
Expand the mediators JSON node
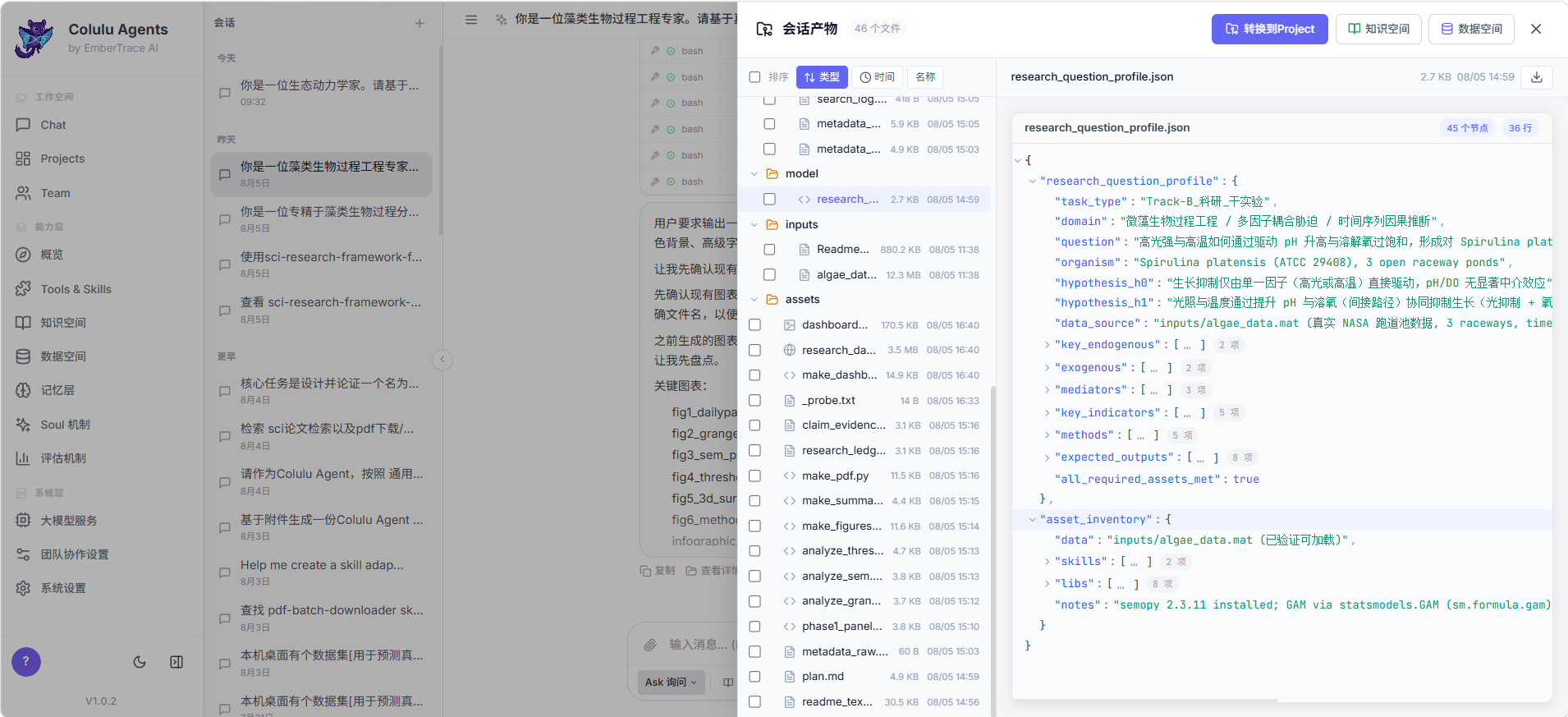1047,390
